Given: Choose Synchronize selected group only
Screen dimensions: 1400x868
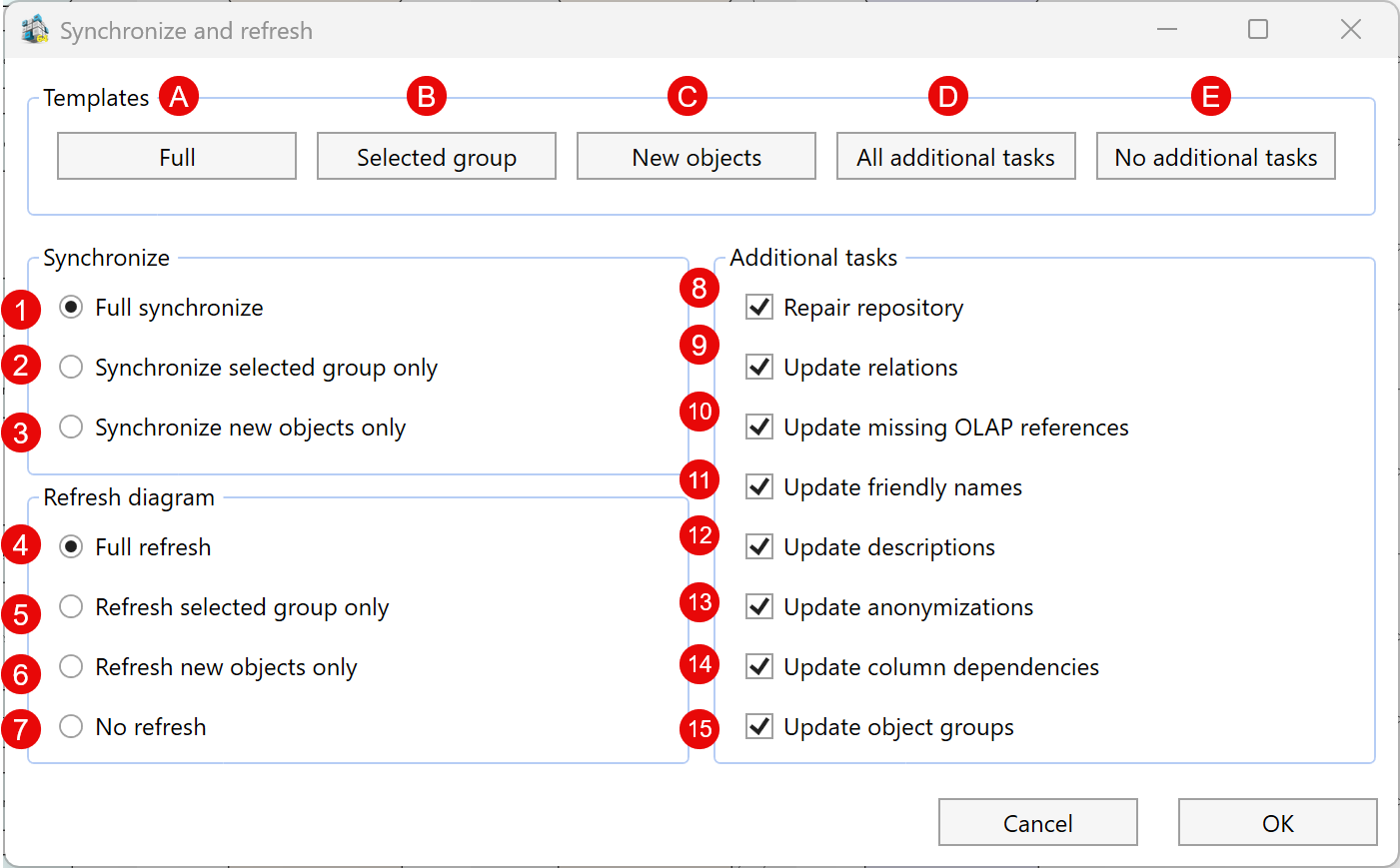Looking at the screenshot, I should pyautogui.click(x=71, y=368).
